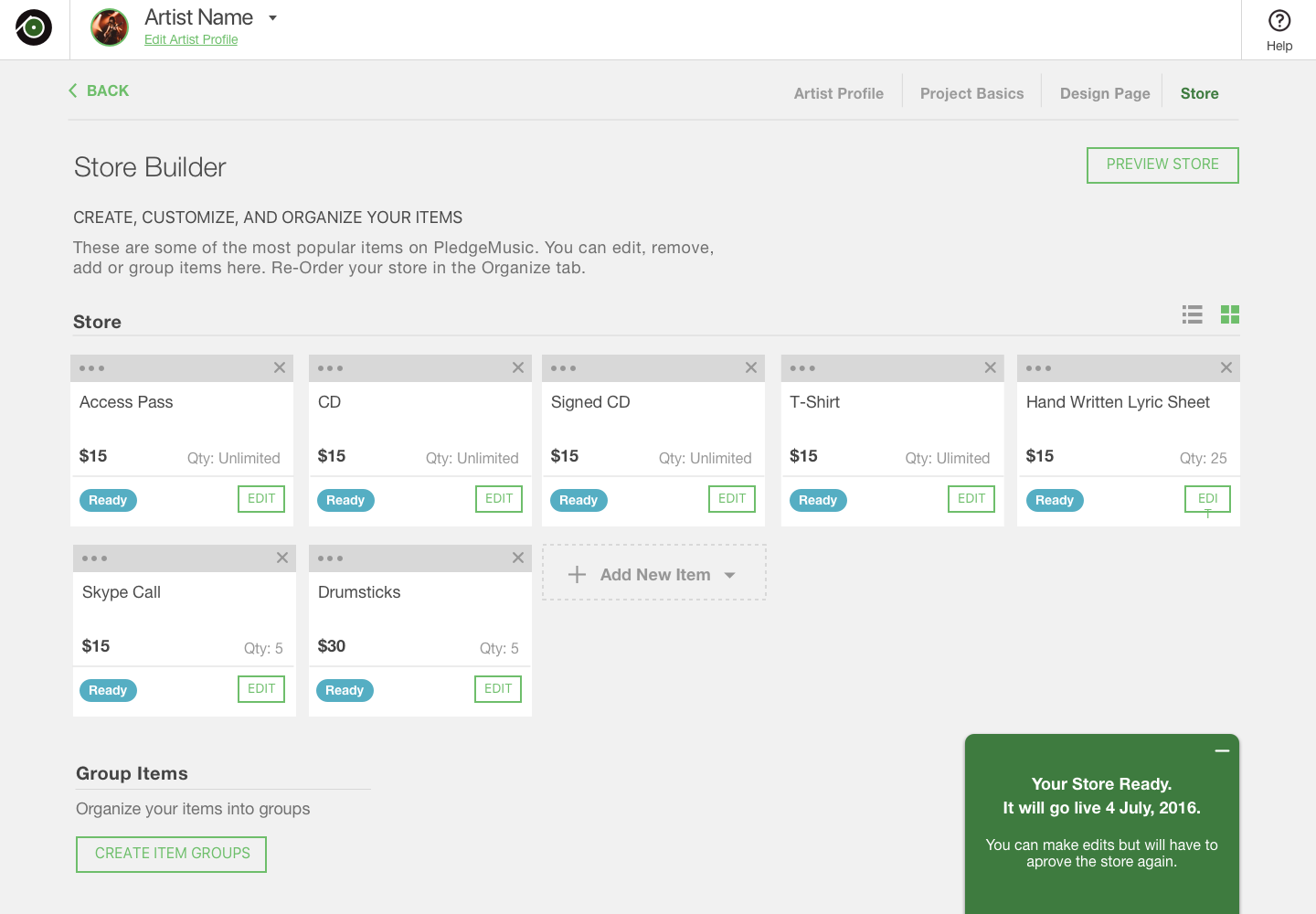Click Ready badge on Signed CD

578,500
